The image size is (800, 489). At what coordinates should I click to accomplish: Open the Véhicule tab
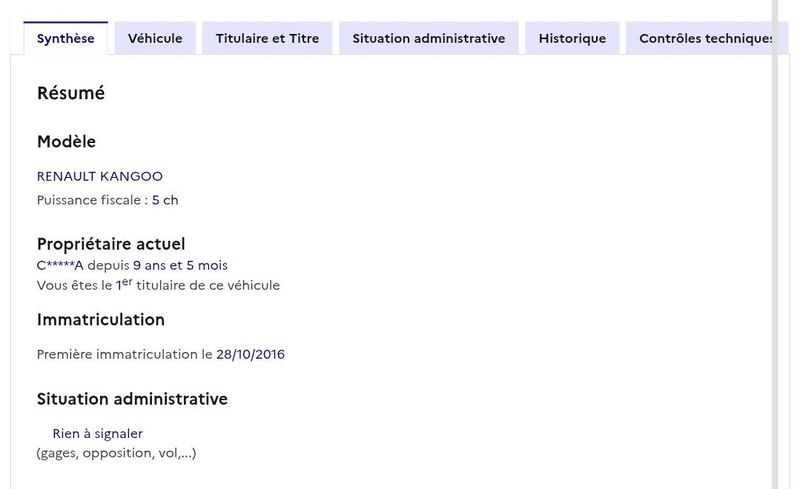coord(155,38)
